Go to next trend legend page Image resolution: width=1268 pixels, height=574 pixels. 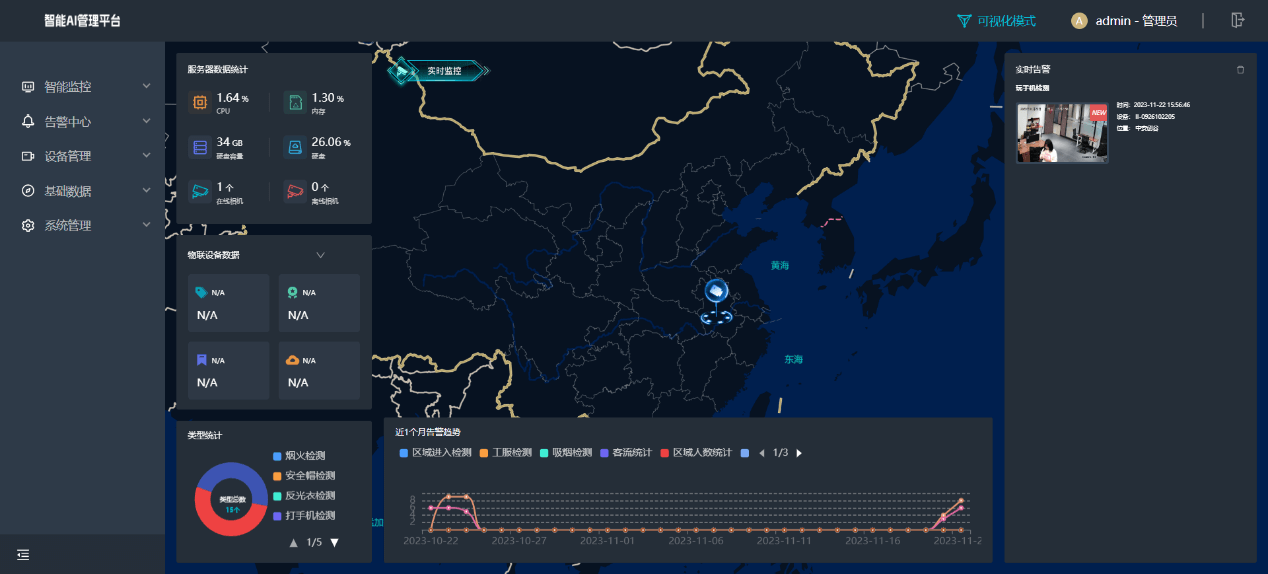799,453
